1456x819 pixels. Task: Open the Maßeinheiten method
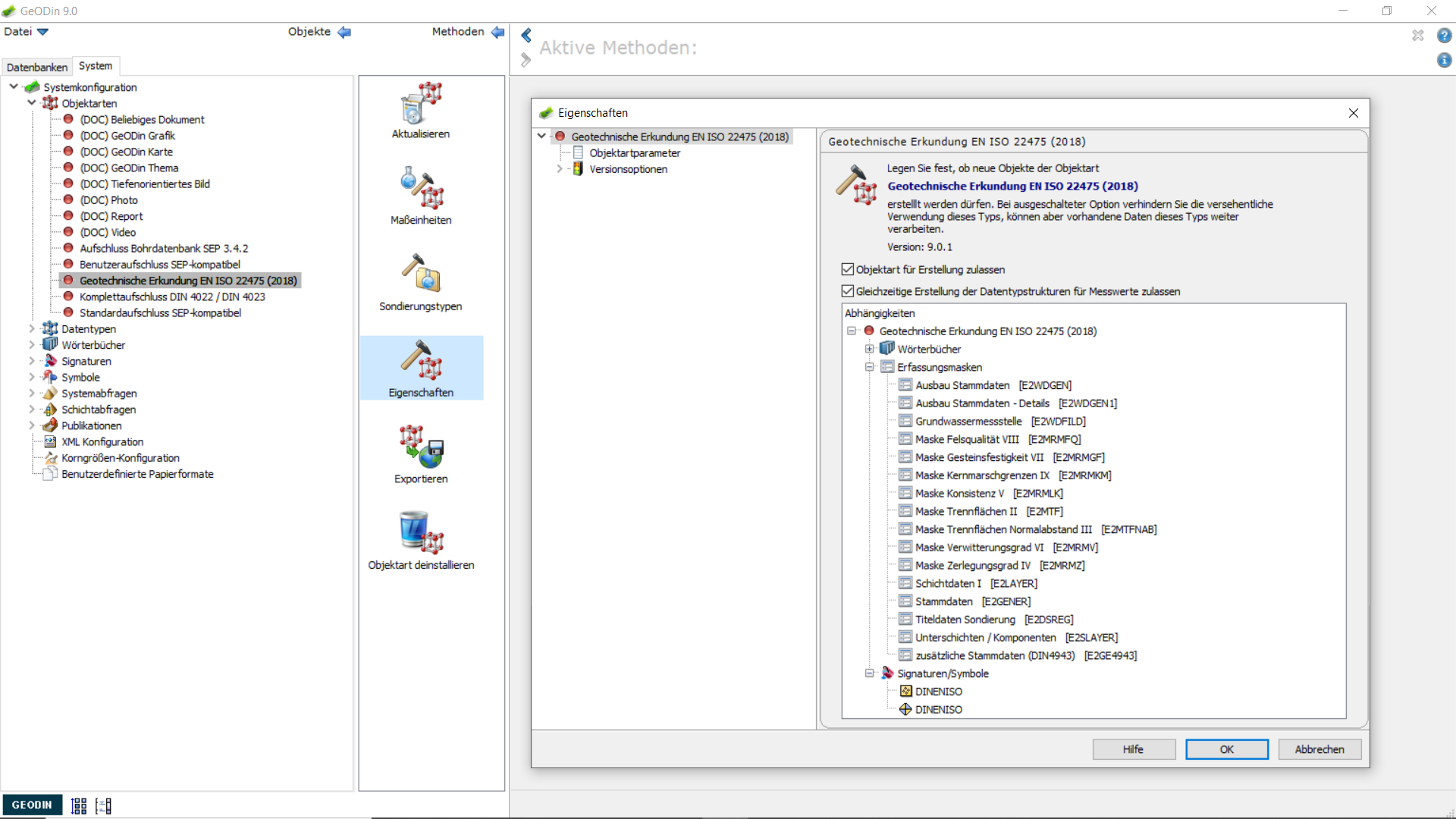[x=421, y=196]
